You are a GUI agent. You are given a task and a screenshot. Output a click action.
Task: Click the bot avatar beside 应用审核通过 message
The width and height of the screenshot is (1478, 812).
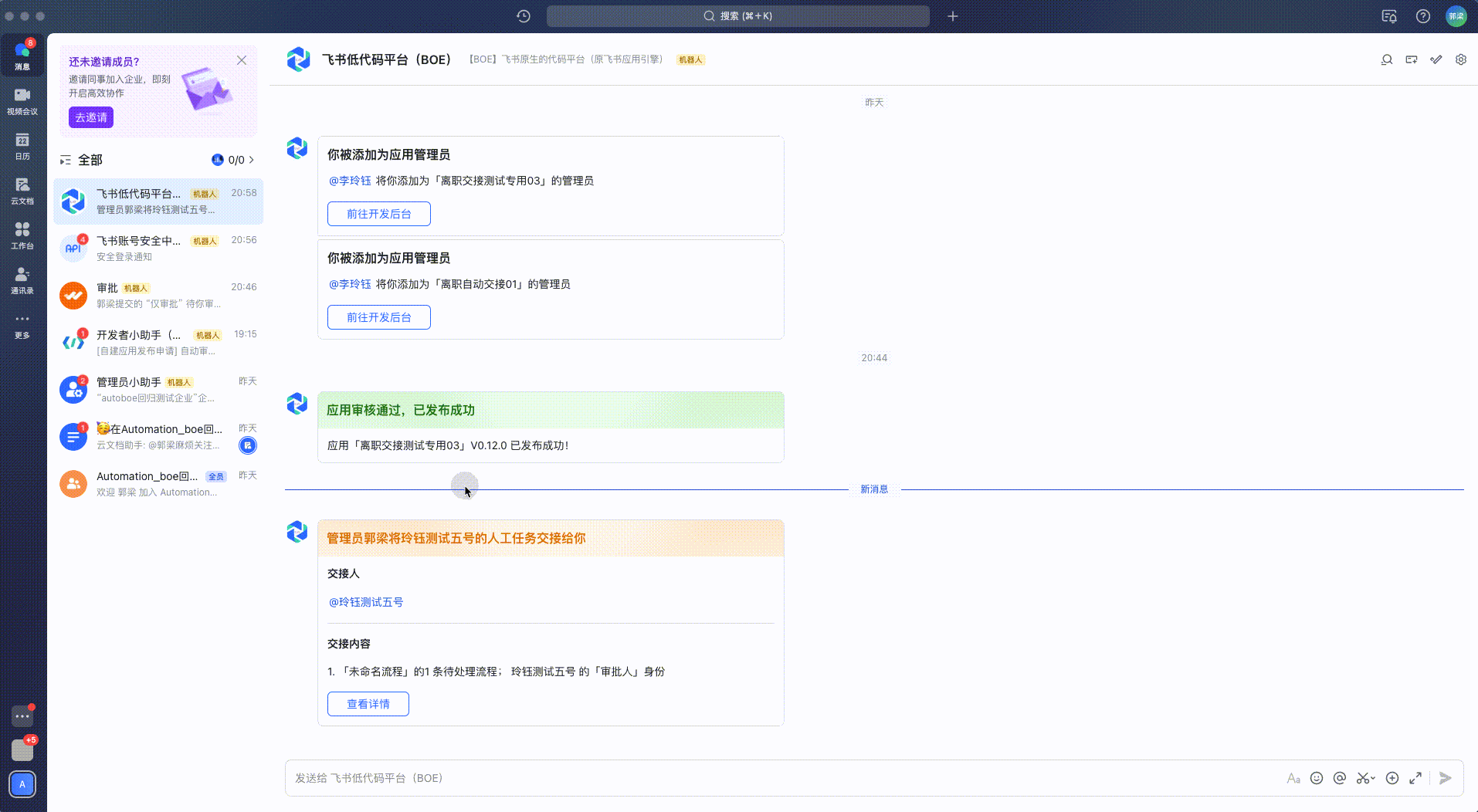297,404
